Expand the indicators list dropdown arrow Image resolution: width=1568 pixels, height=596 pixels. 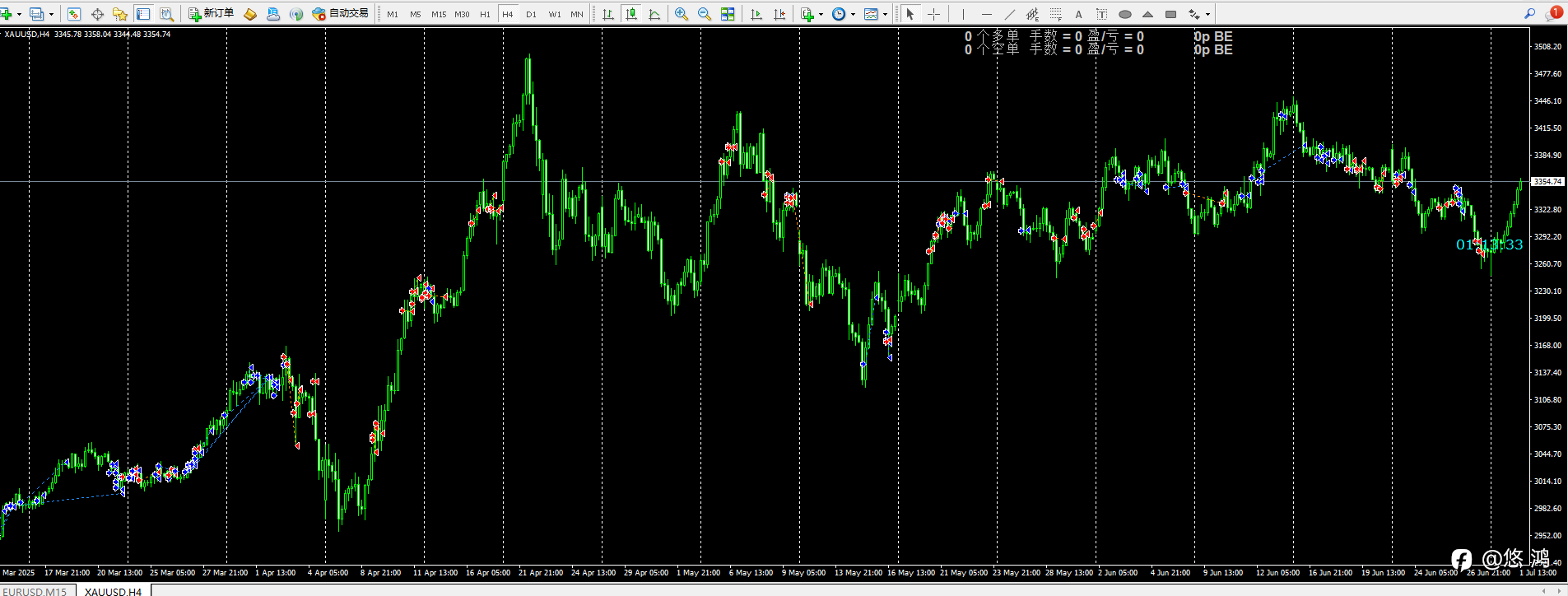tap(821, 14)
